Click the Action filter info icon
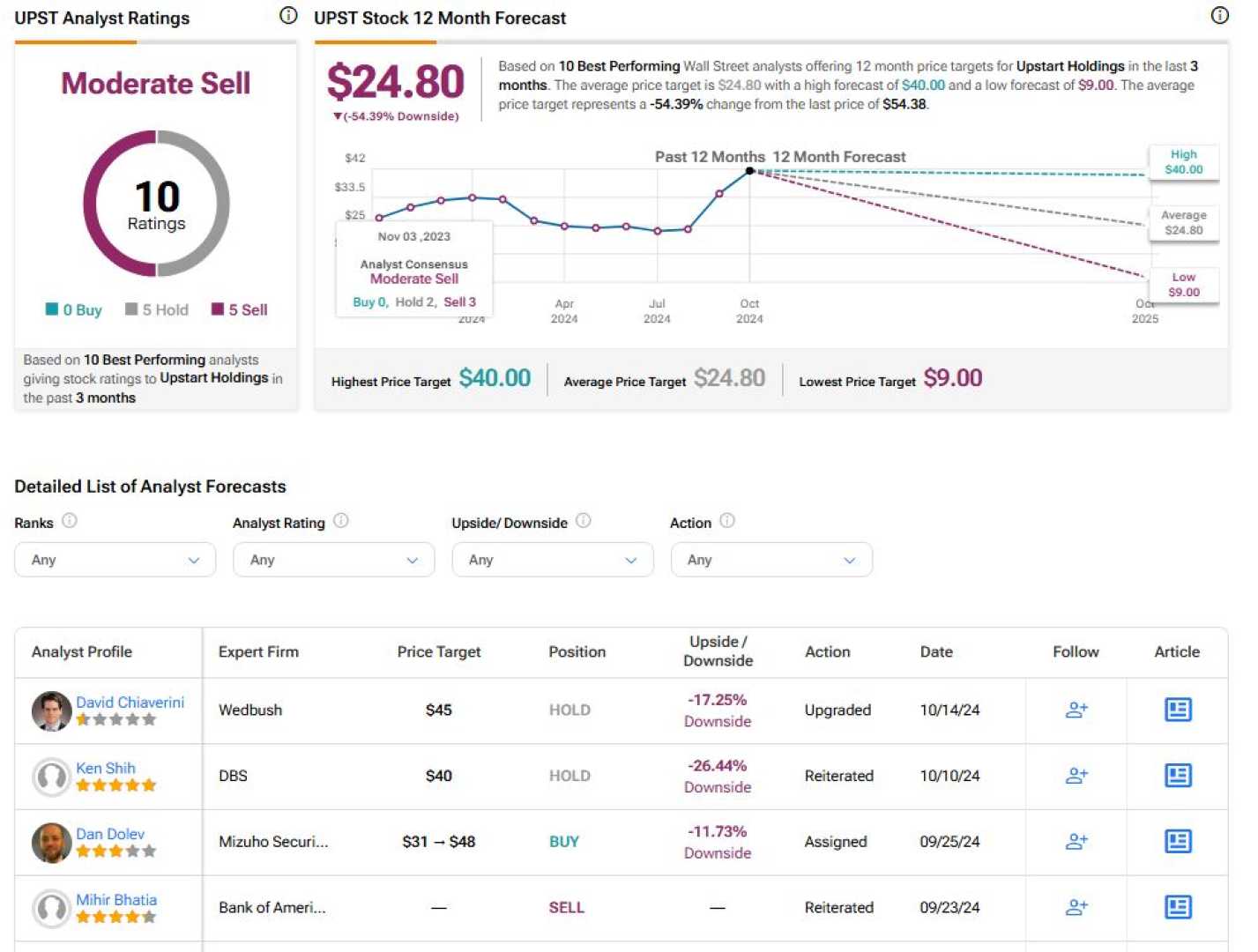 coord(727,521)
